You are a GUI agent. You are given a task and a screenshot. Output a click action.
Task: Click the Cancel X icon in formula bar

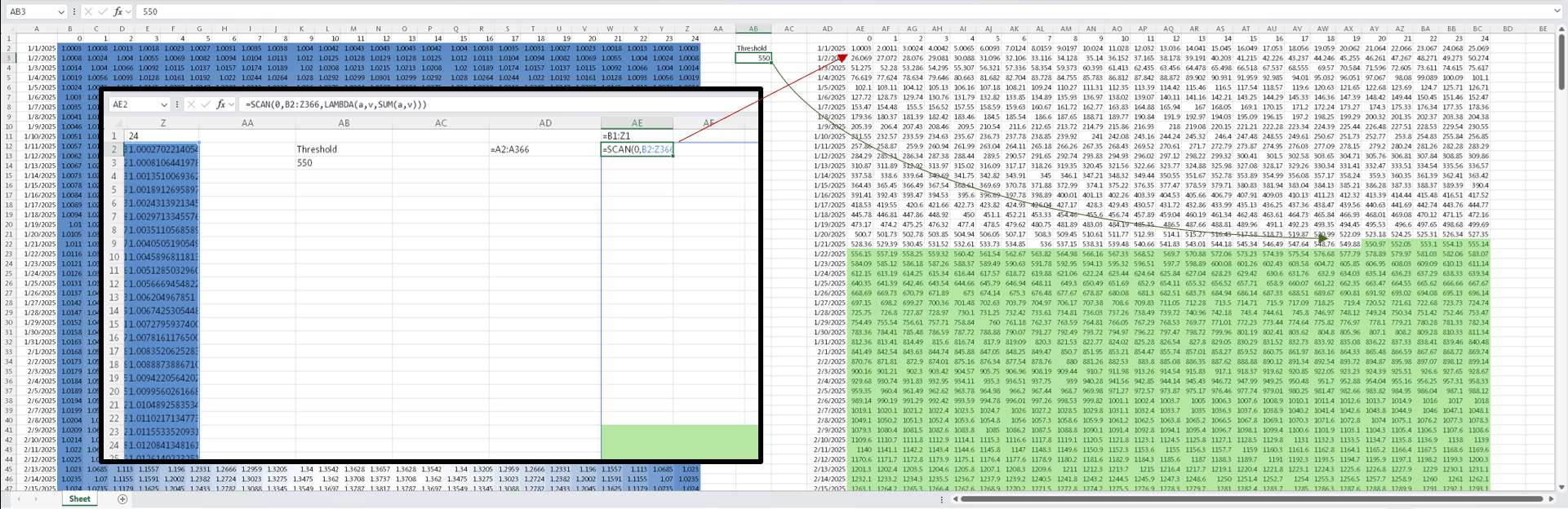point(88,11)
